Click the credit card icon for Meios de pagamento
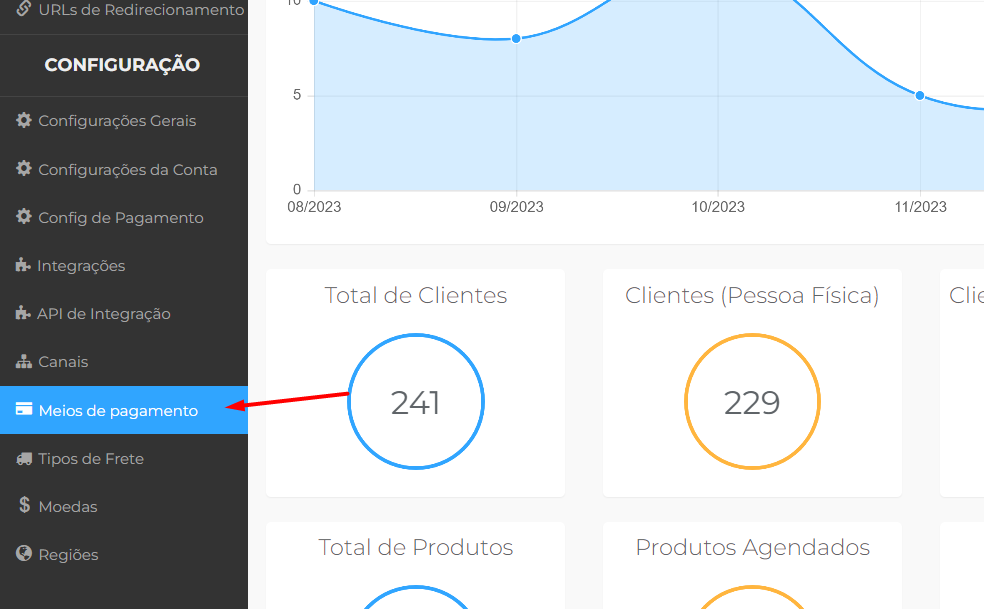984x609 pixels. click(x=24, y=409)
